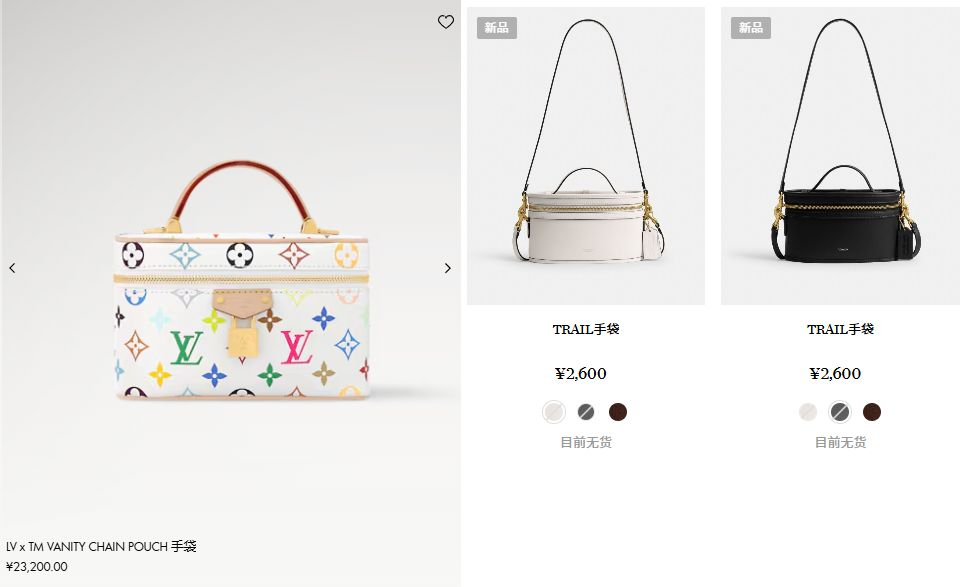Screen dimensions: 967x587
Task: Select the slashed black swatch under the black bag
Action: click(840, 412)
